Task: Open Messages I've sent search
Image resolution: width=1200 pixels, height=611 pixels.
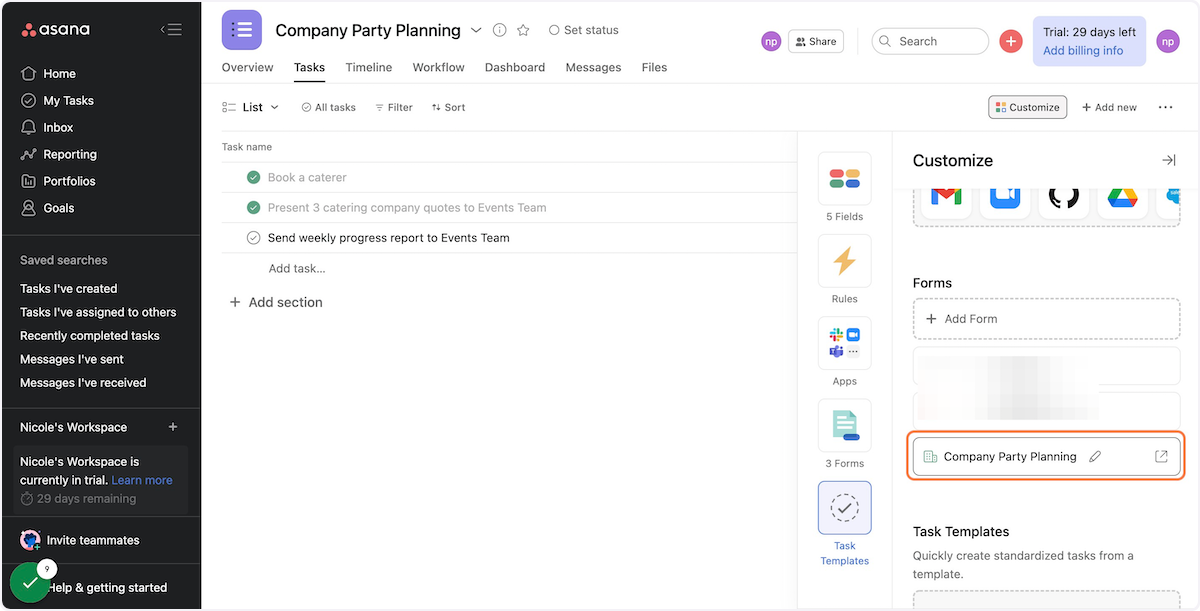Action: pos(71,359)
